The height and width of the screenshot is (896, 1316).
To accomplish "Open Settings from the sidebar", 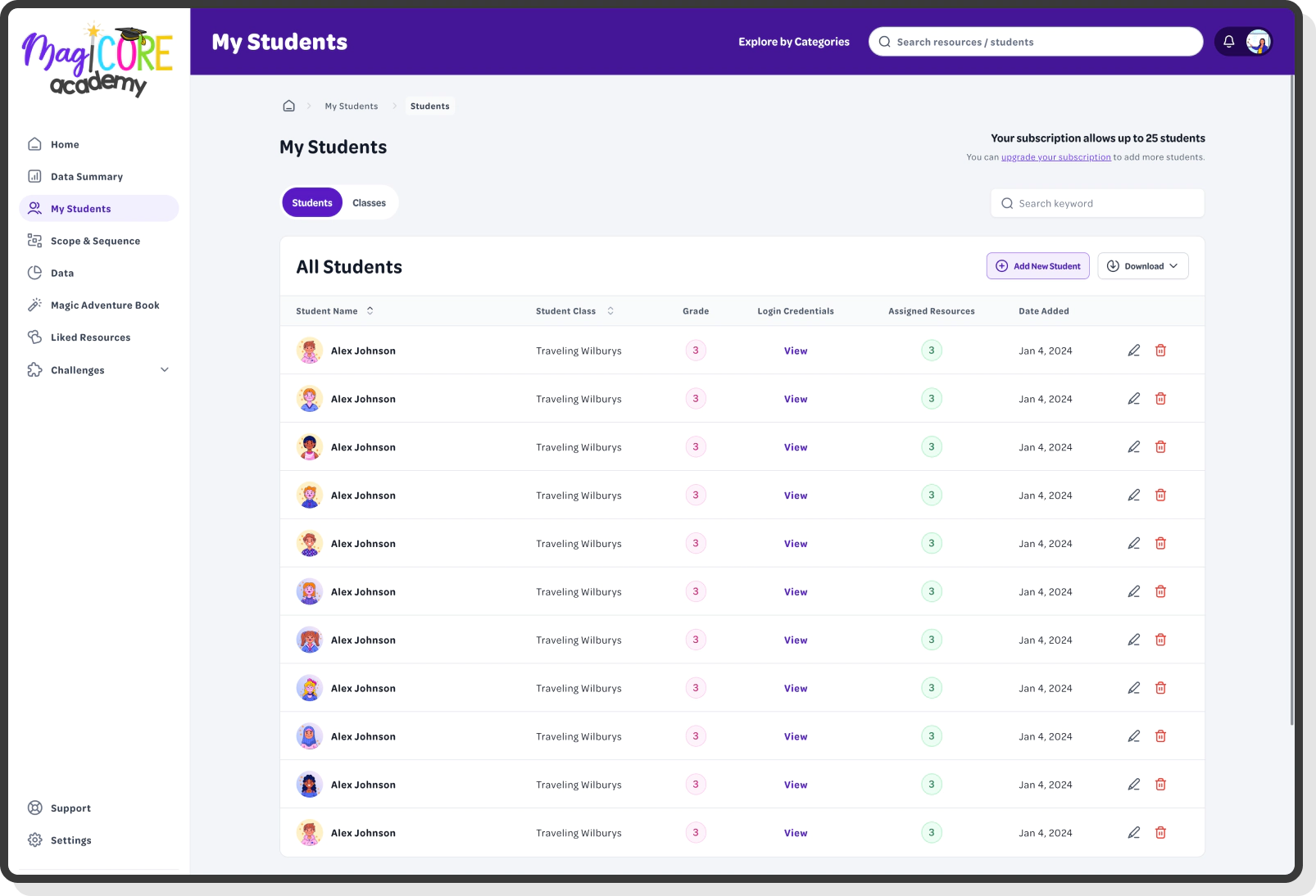I will click(71, 839).
